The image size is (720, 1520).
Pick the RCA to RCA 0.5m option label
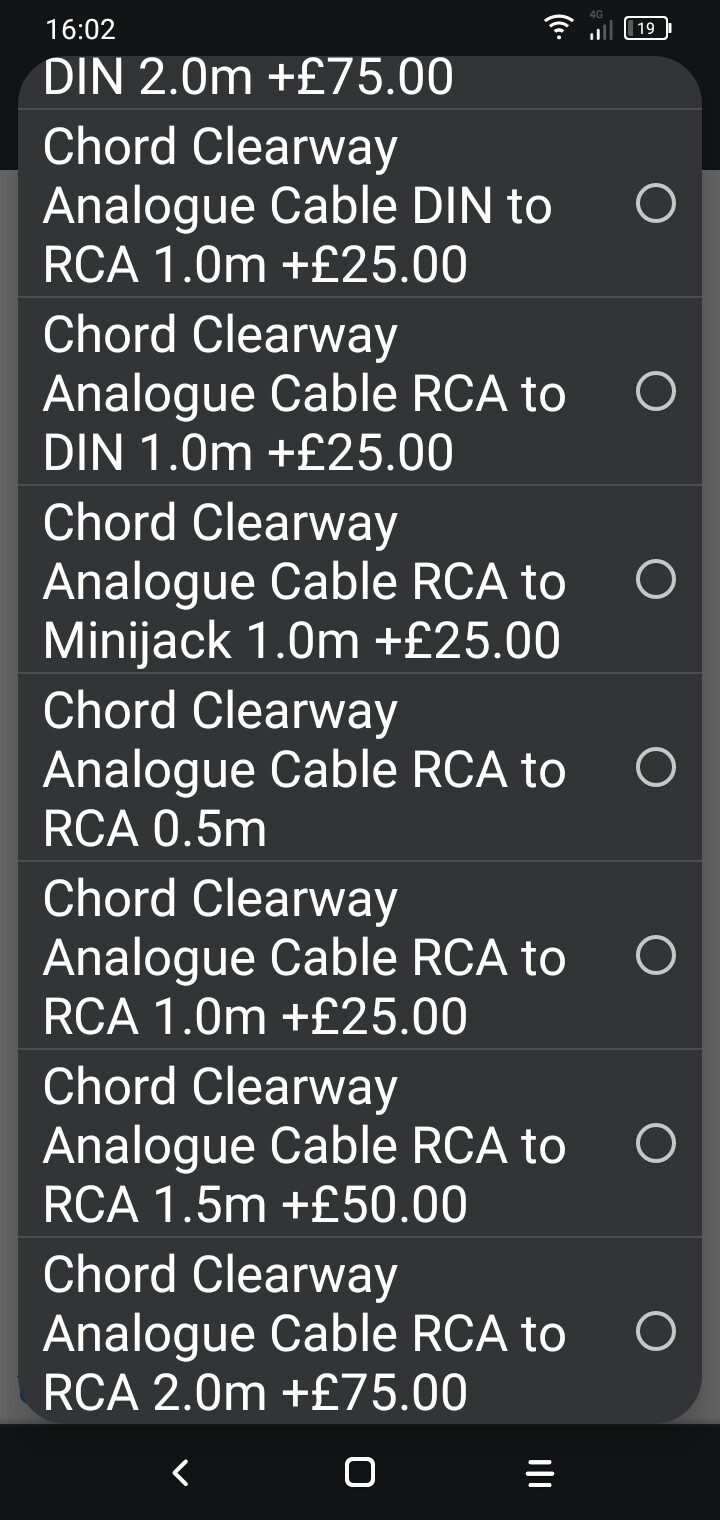coord(304,769)
